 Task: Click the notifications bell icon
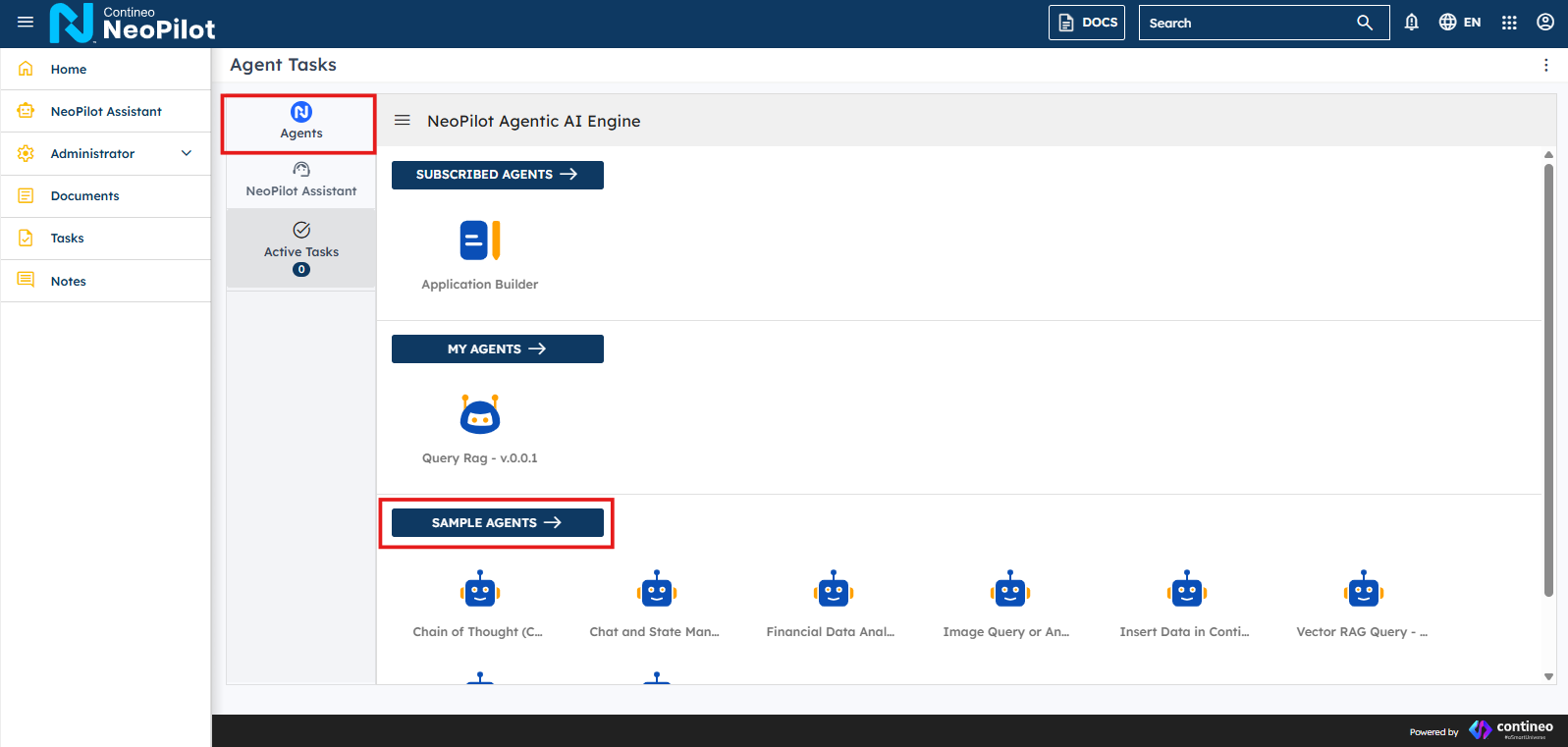[x=1411, y=23]
